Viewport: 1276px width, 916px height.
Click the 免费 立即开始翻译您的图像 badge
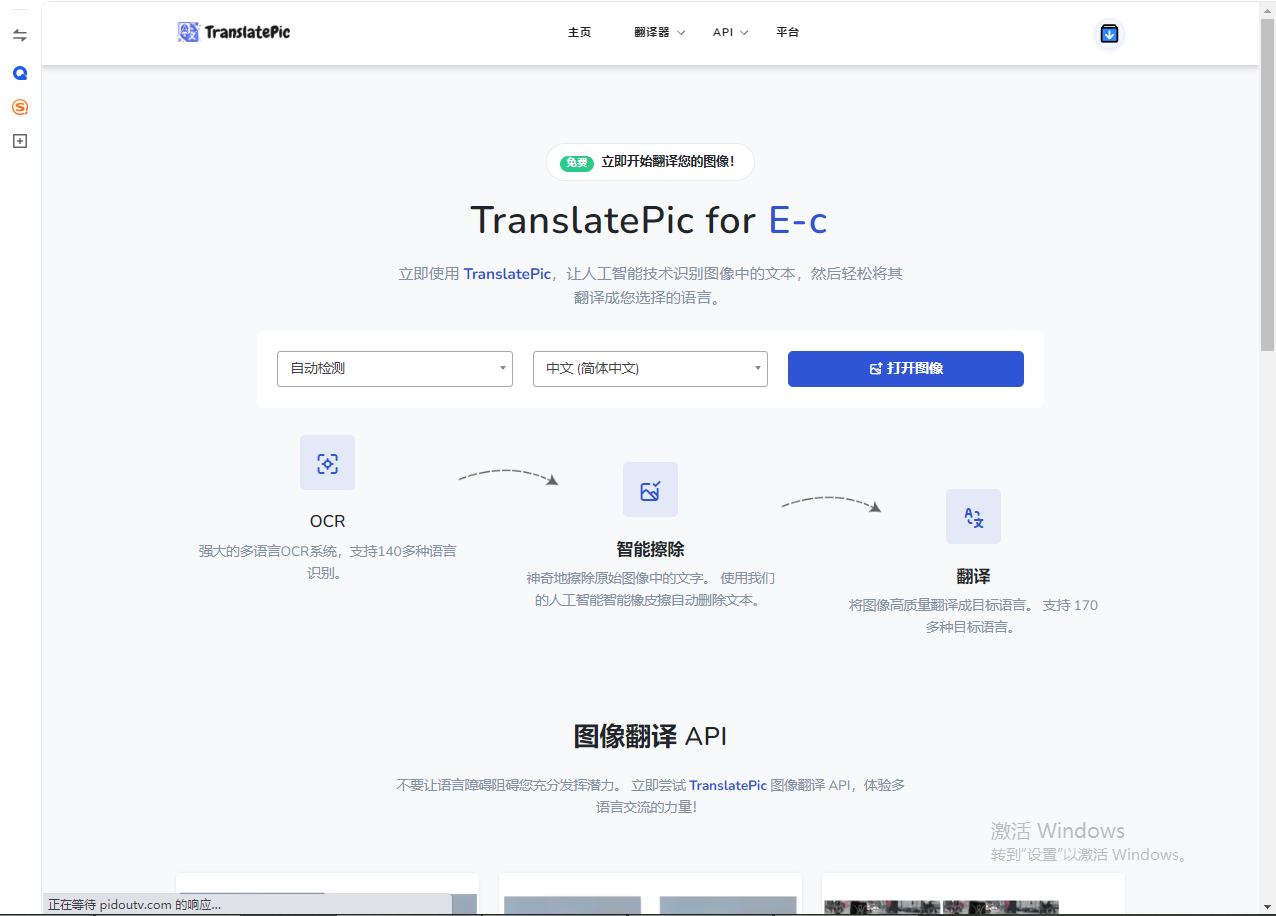tap(650, 162)
